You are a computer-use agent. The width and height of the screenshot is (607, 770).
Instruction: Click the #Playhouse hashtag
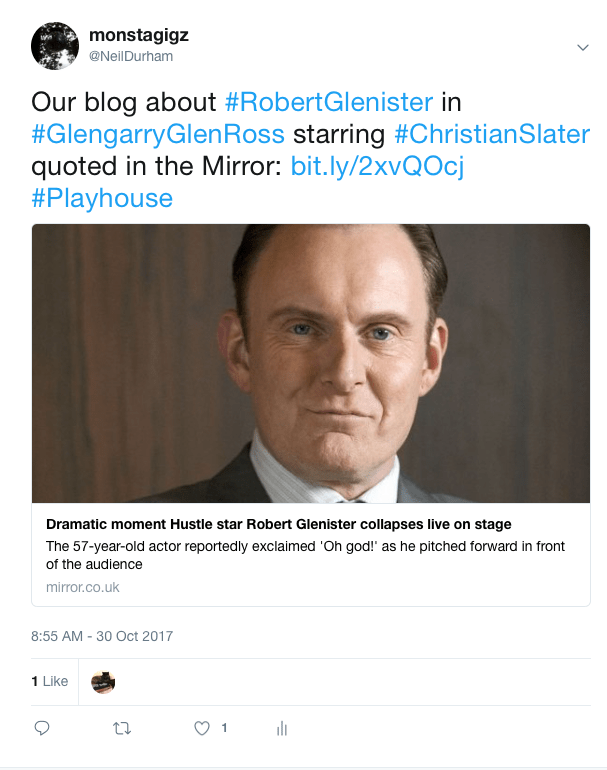click(x=102, y=198)
